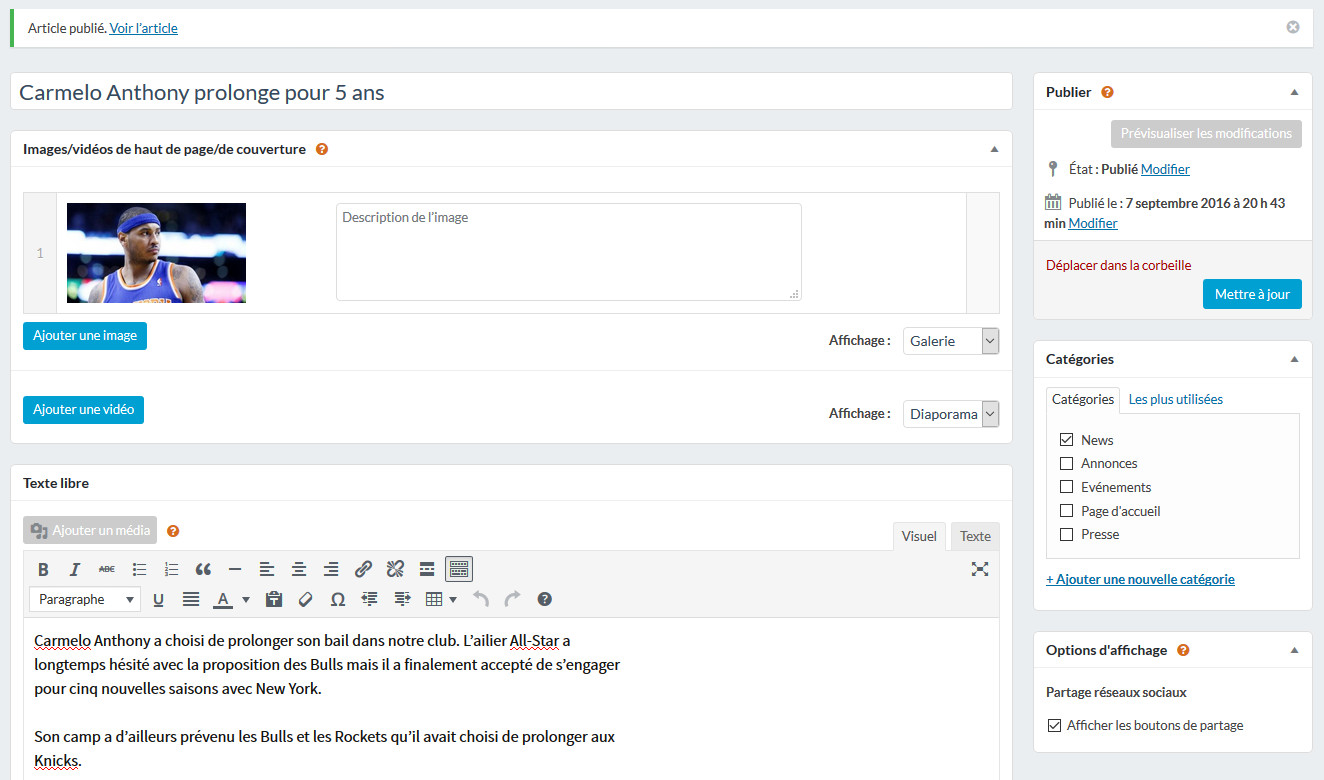1324x780 pixels.
Task: Click Prévisualiser les modifications
Action: click(1206, 133)
